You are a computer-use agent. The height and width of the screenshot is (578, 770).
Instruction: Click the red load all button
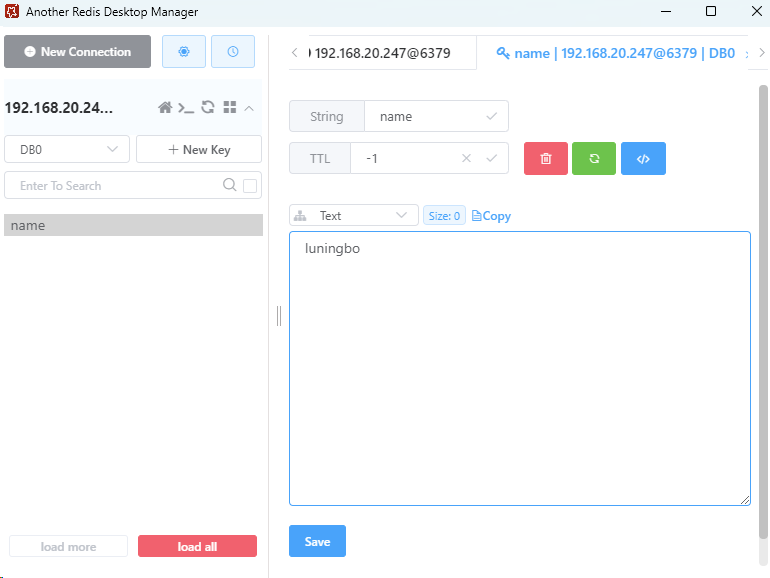[x=197, y=546]
